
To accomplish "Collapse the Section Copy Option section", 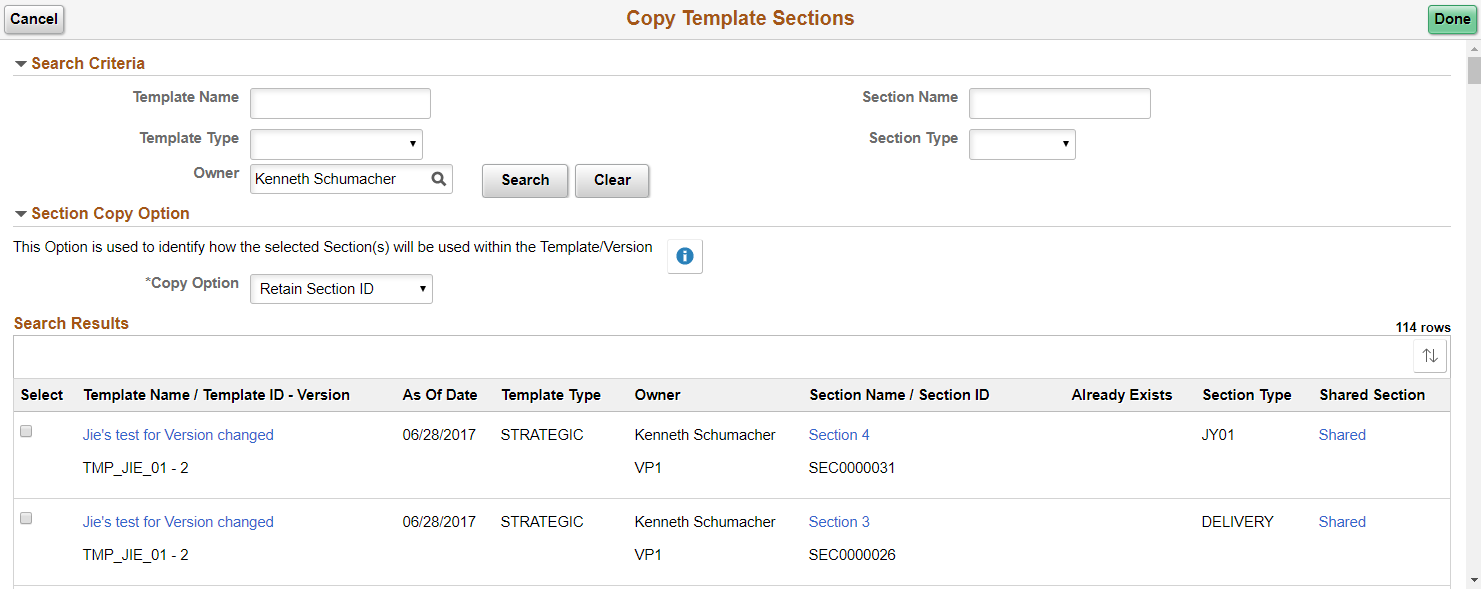I will click(x=20, y=213).
